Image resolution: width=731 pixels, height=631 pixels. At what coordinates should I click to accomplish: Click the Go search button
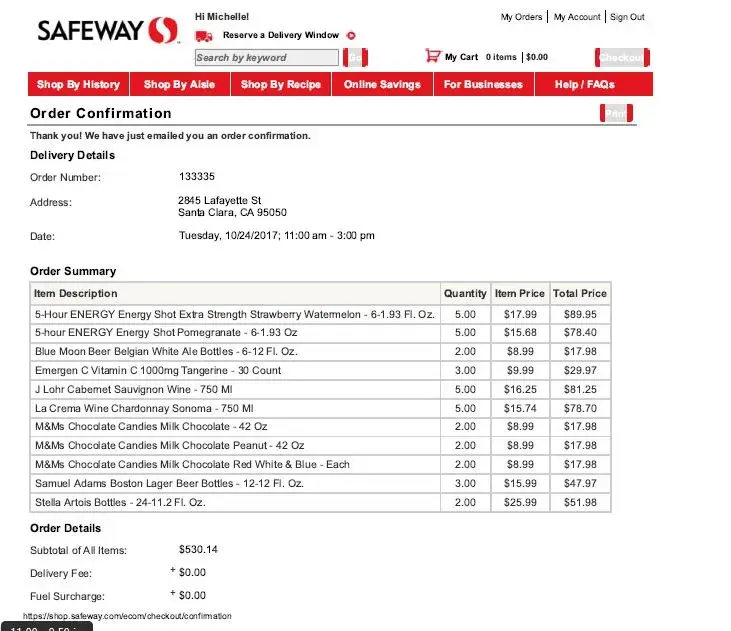[x=355, y=57]
